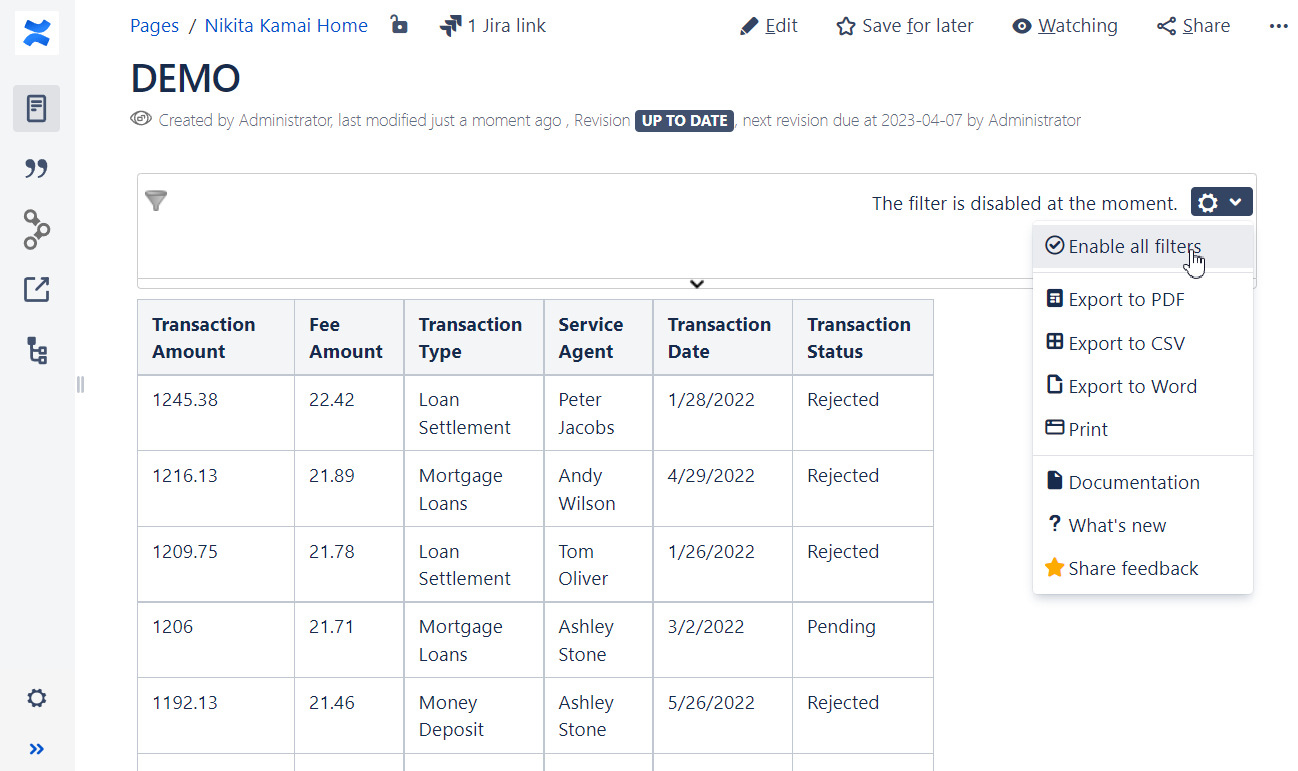Image resolution: width=1298 pixels, height=771 pixels.
Task: Save the page for later
Action: coord(904,26)
